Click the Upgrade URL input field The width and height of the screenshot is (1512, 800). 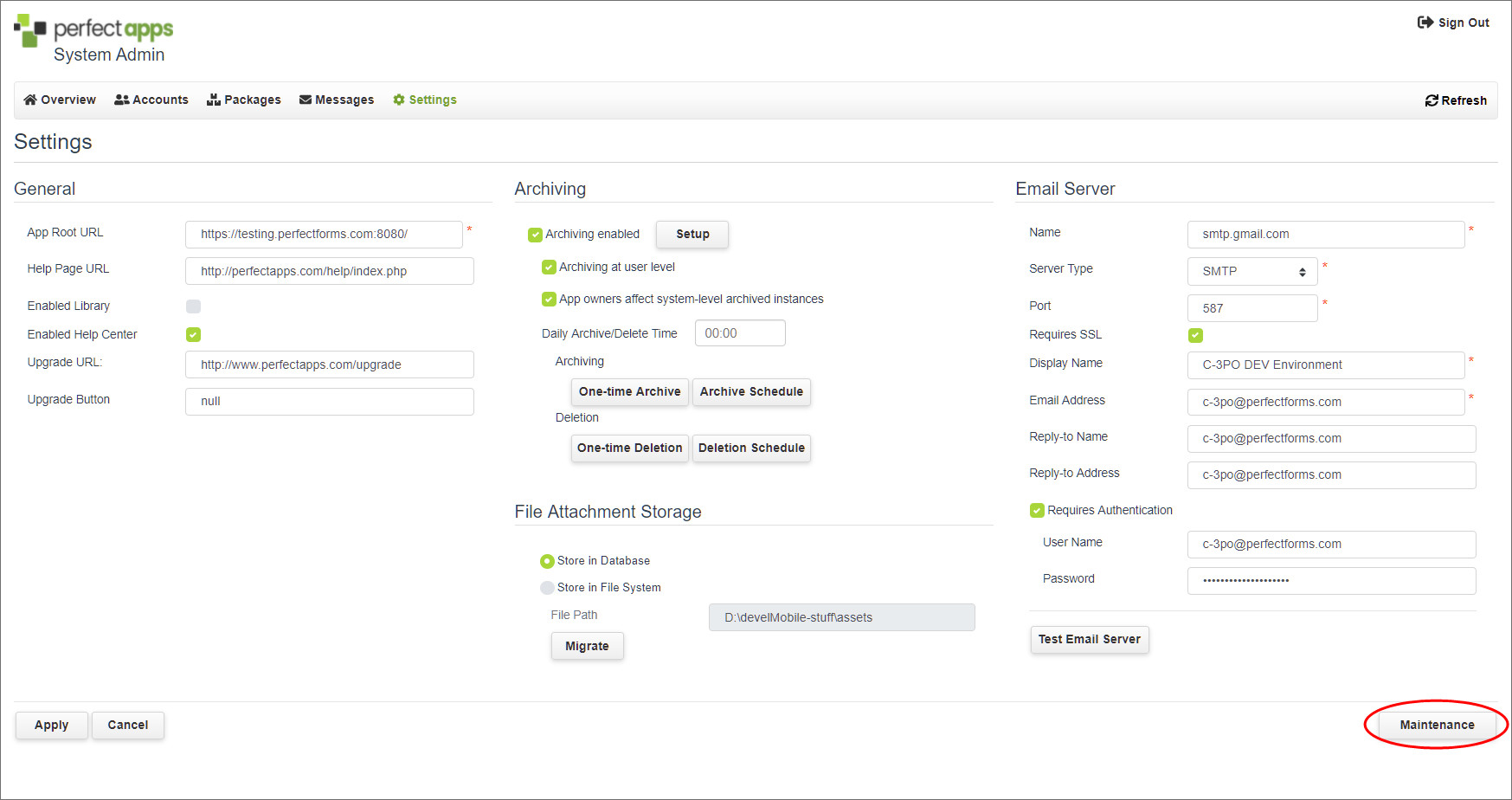point(330,365)
